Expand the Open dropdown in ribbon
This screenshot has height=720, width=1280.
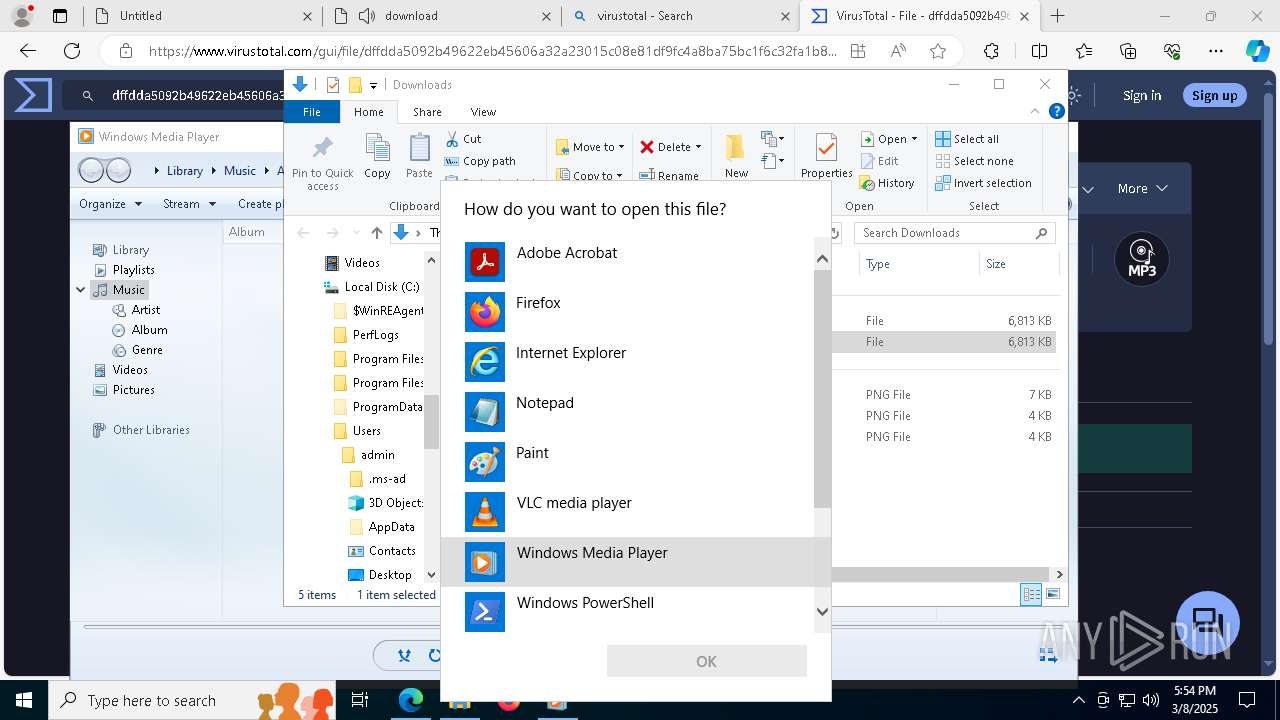tap(888, 139)
